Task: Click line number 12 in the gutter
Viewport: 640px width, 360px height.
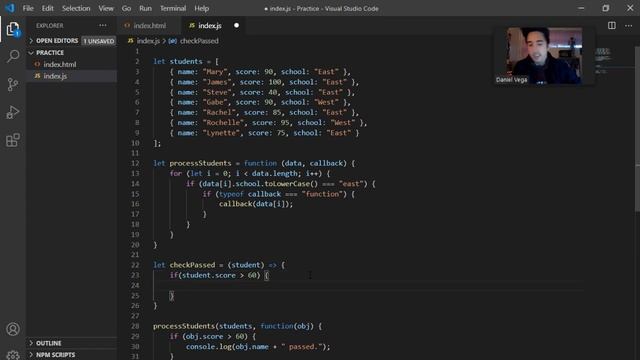Action: pos(135,163)
